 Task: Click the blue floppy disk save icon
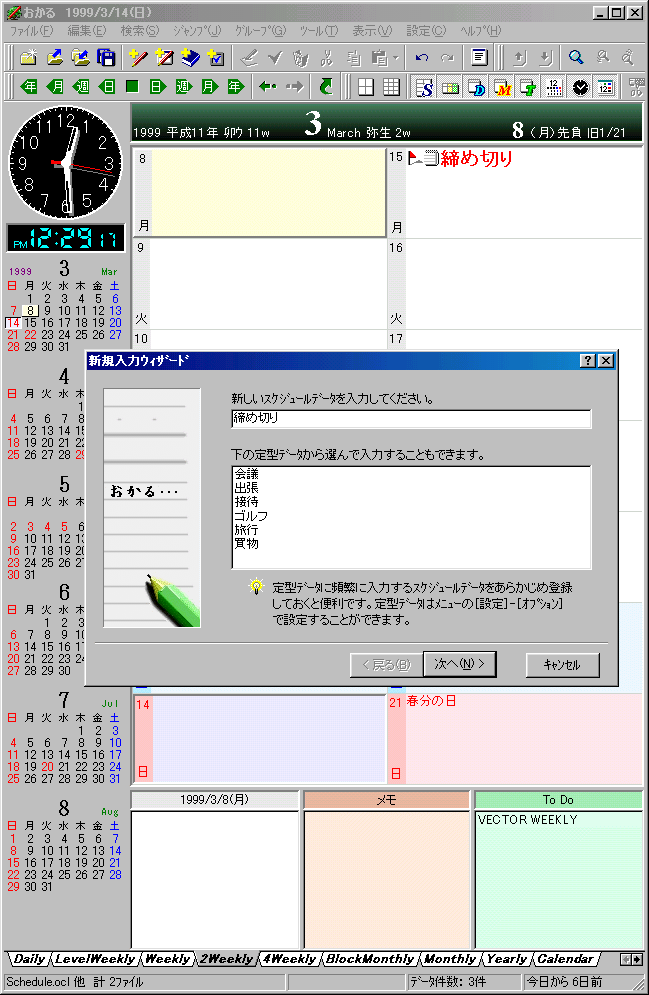(106, 58)
